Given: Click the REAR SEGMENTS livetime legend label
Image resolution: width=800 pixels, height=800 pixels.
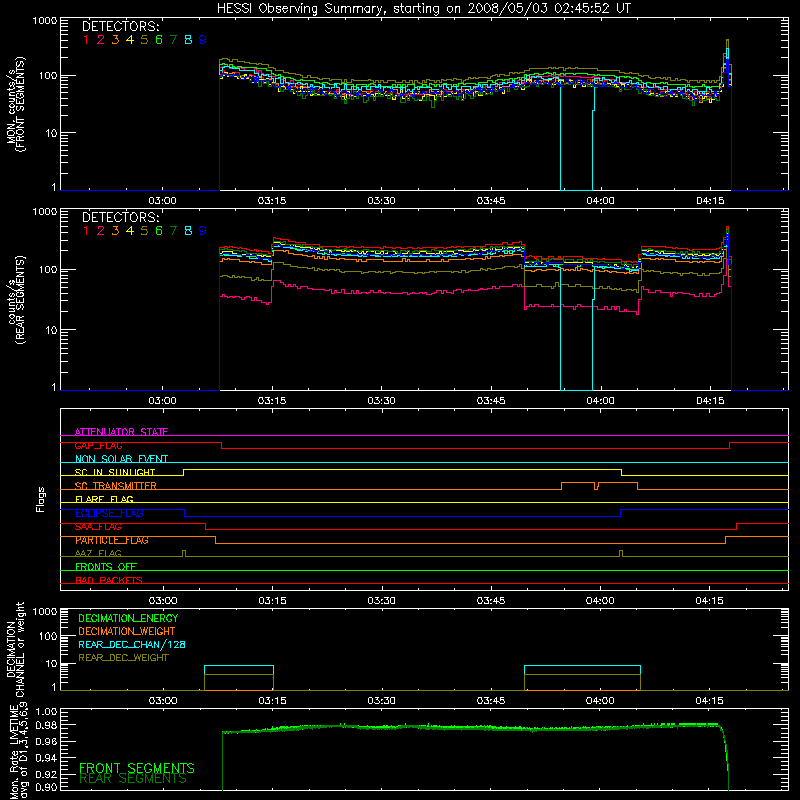Looking at the screenshot, I should [133, 779].
